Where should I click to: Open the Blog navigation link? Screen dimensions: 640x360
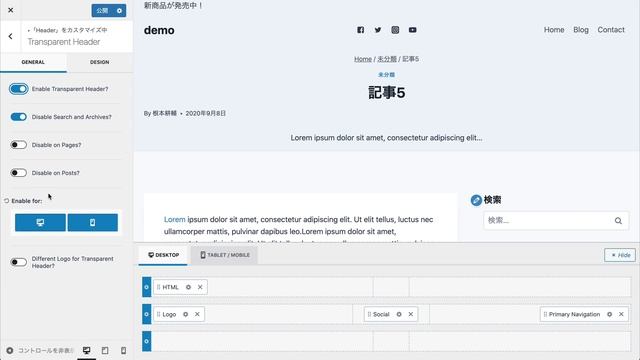coord(581,30)
